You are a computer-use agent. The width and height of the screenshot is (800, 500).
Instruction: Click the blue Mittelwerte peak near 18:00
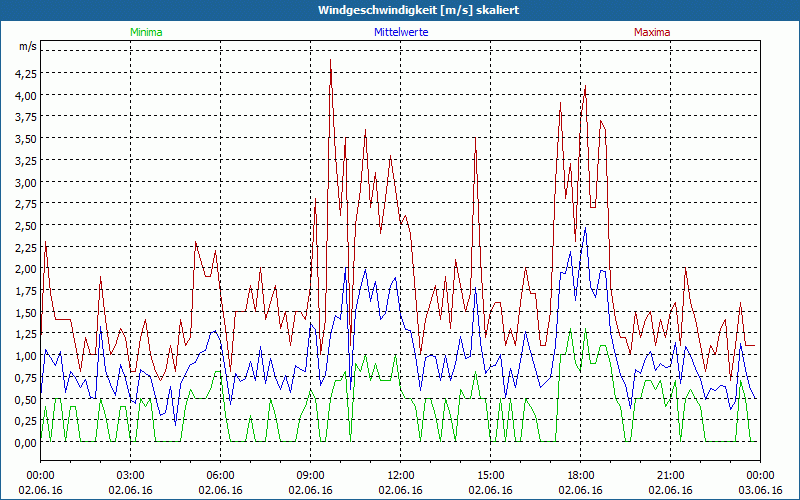click(586, 228)
